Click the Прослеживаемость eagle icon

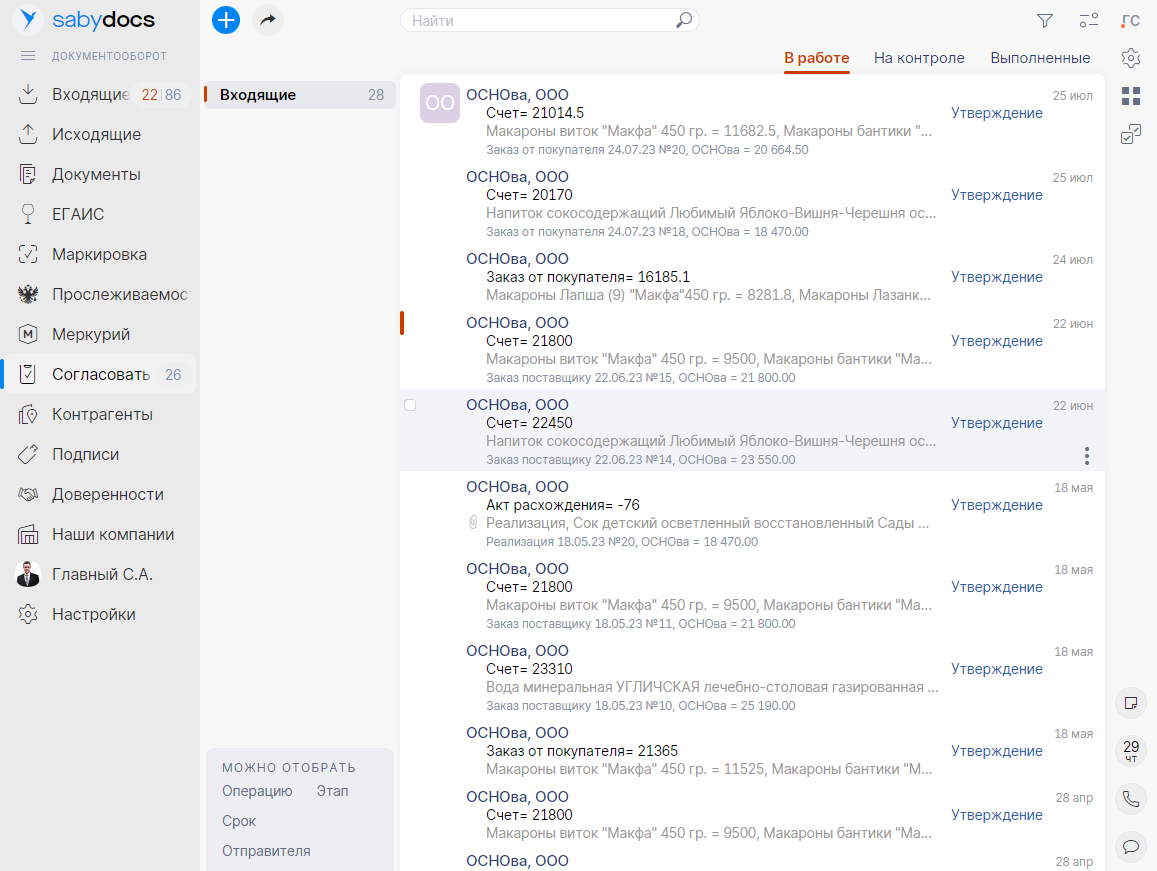tap(27, 293)
